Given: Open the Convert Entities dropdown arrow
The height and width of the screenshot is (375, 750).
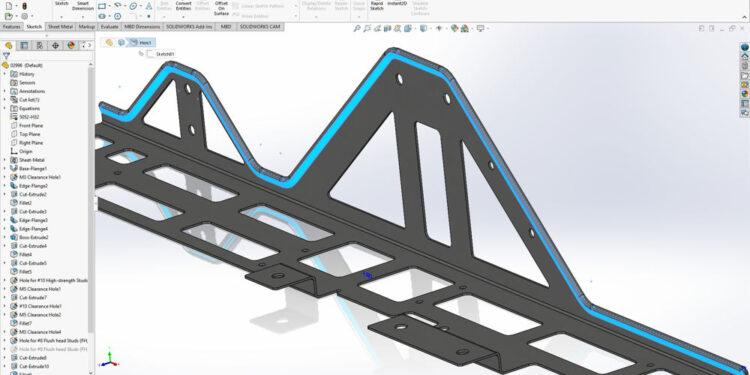Looking at the screenshot, I should [183, 16].
